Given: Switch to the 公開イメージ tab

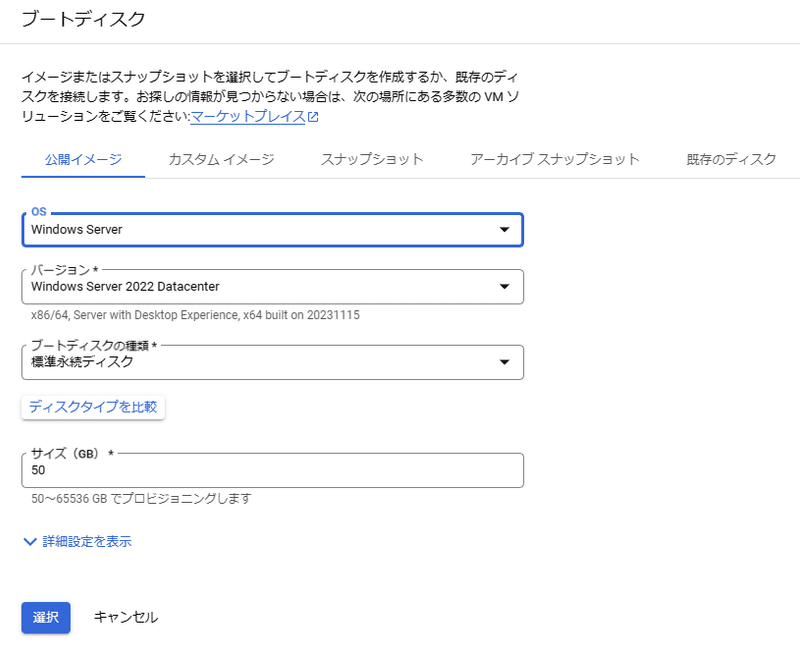Looking at the screenshot, I should pos(83,160).
